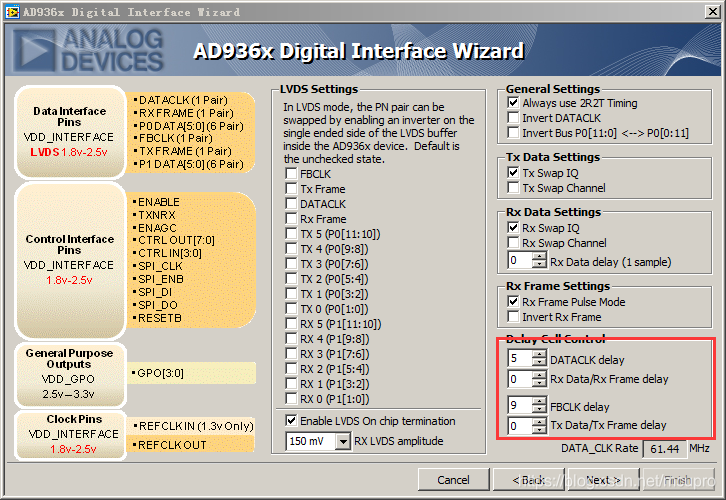Close the Digital Interface Wizard window

click(x=713, y=12)
